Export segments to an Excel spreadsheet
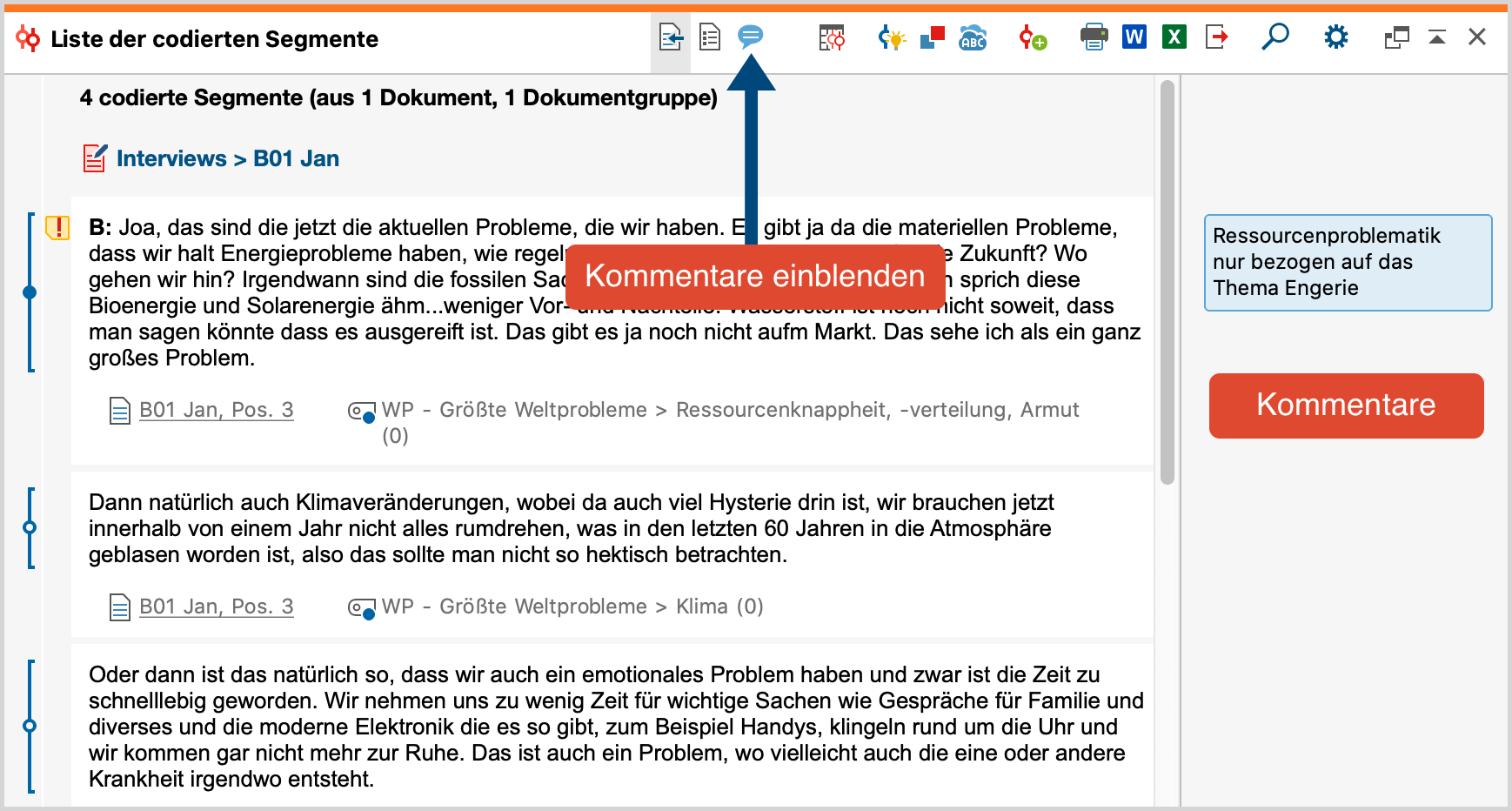The width and height of the screenshot is (1512, 811). click(x=1174, y=37)
